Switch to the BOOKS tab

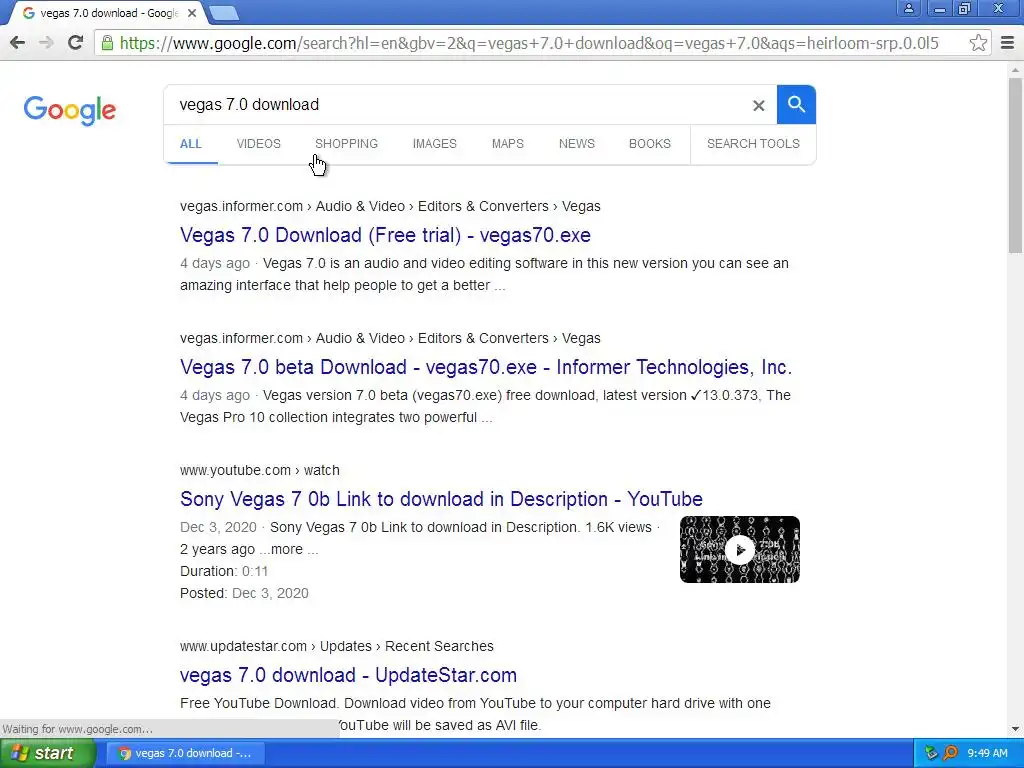coord(650,144)
